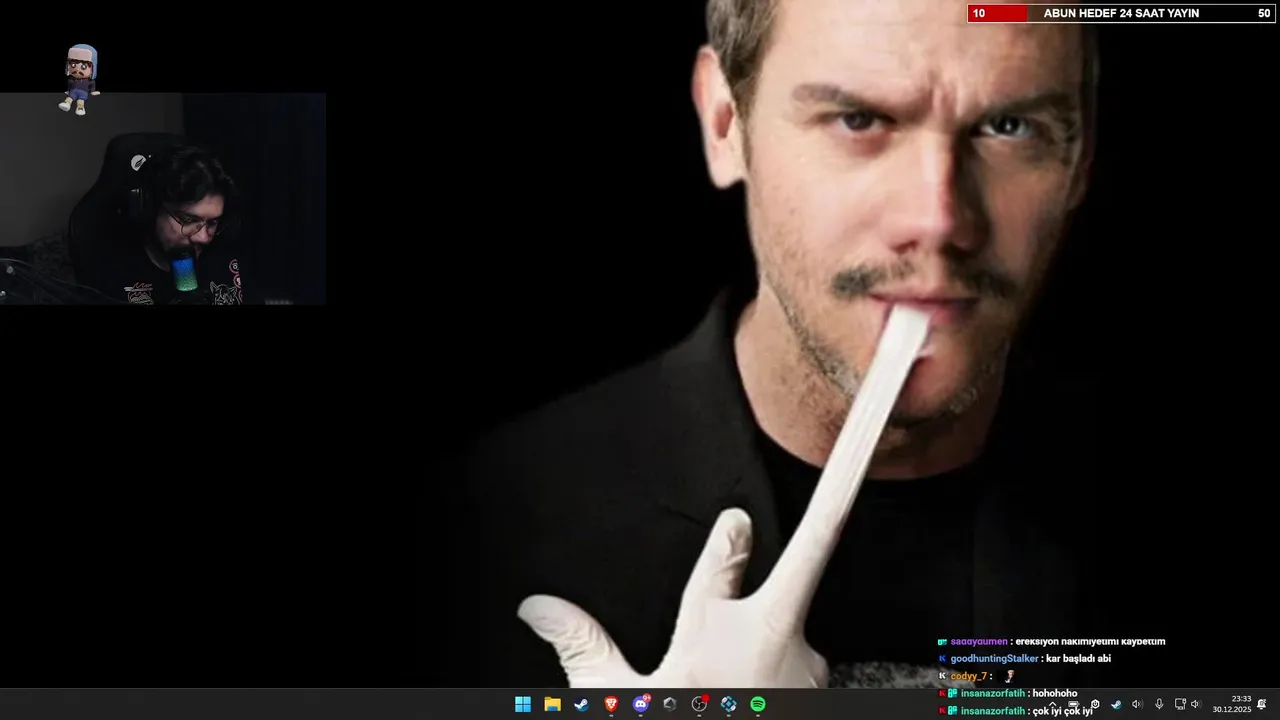Show hidden system tray icons
1280x720 pixels.
(x=1053, y=704)
